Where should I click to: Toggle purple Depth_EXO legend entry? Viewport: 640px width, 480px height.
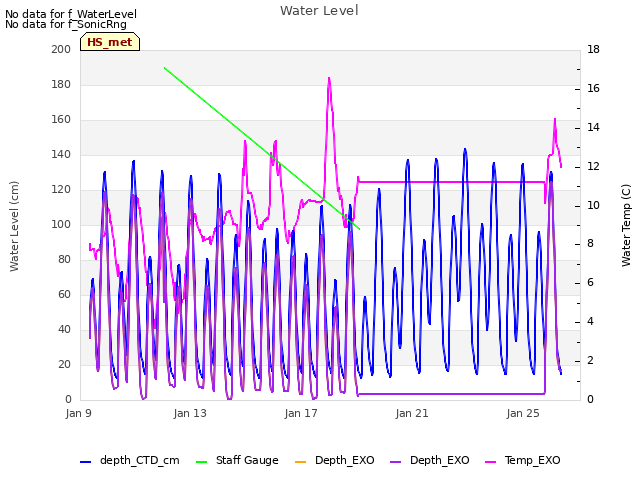click(x=429, y=460)
